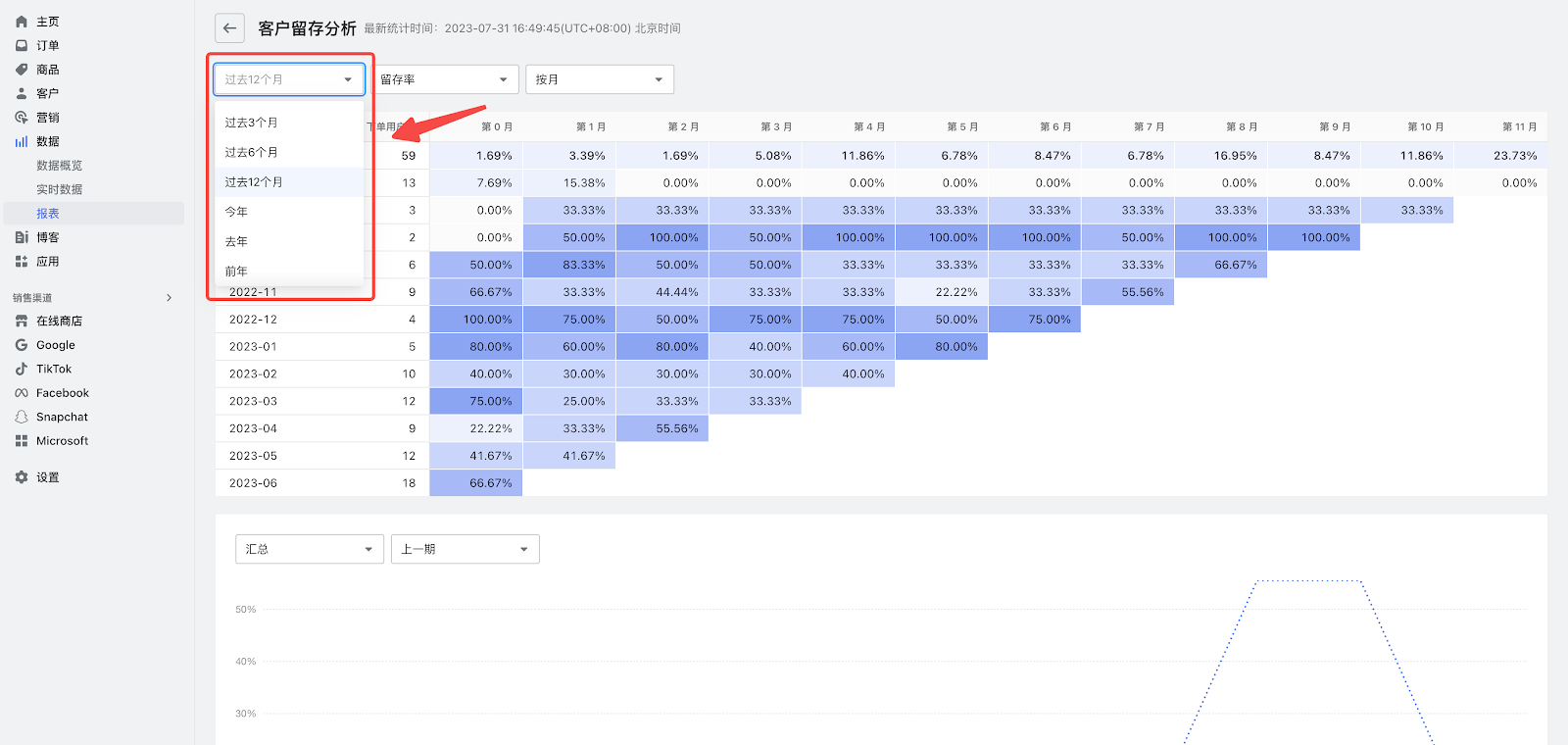Open the 汇总 chart dropdown
Image resolution: width=1568 pixels, height=745 pixels.
coord(309,549)
